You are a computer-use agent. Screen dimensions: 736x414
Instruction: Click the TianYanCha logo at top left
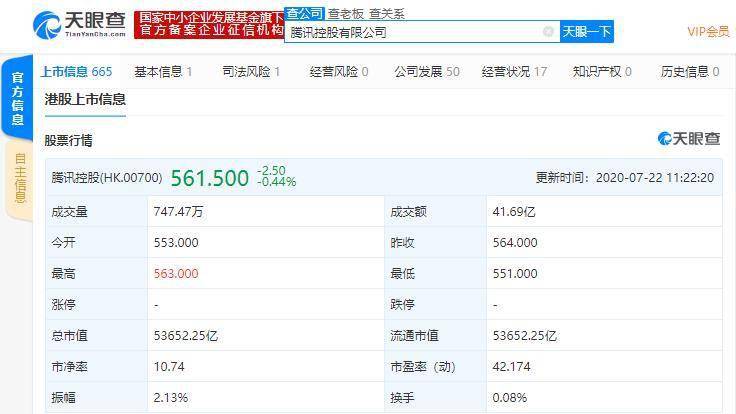[x=79, y=24]
